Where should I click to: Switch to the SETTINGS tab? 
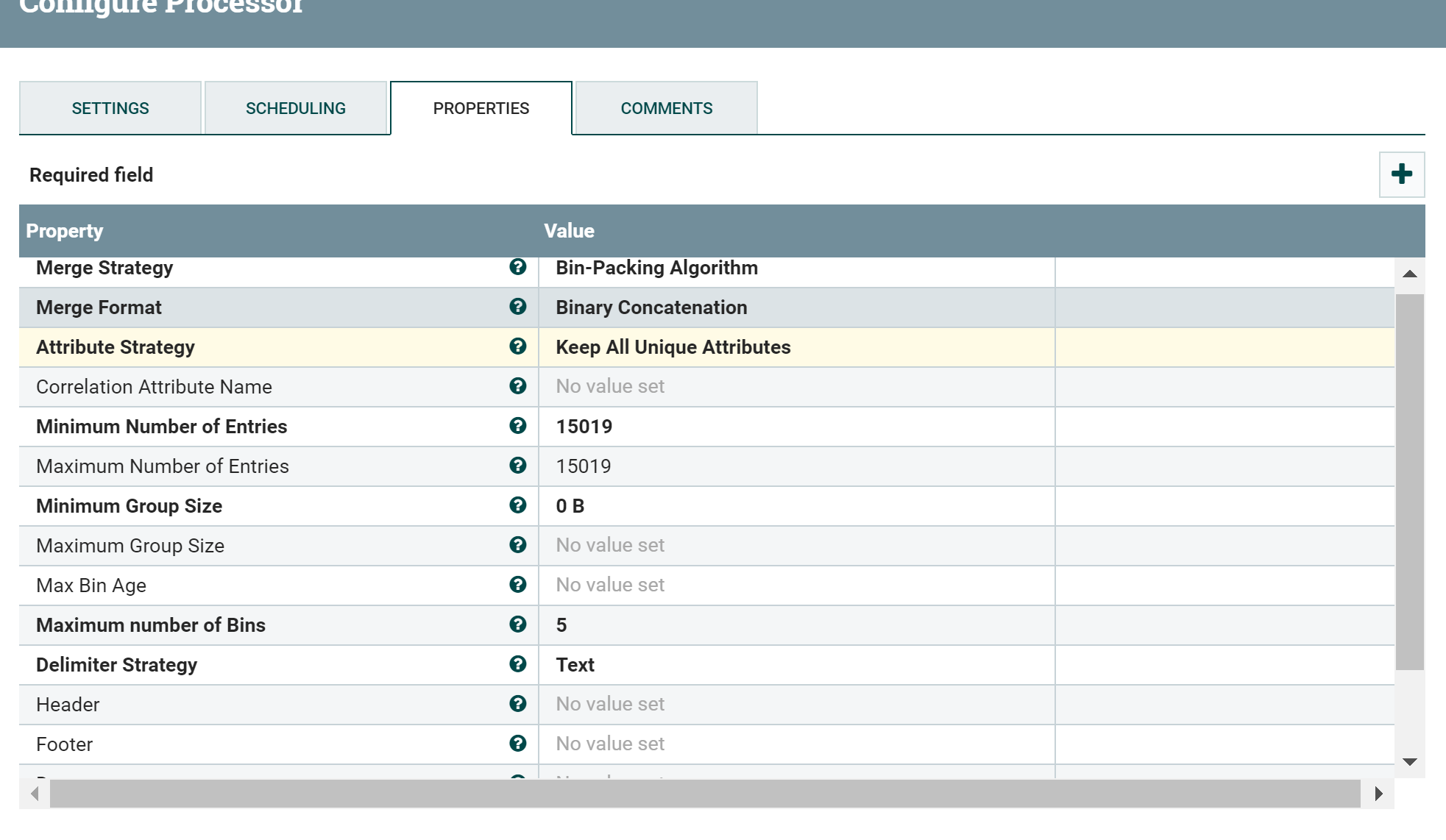tap(110, 107)
